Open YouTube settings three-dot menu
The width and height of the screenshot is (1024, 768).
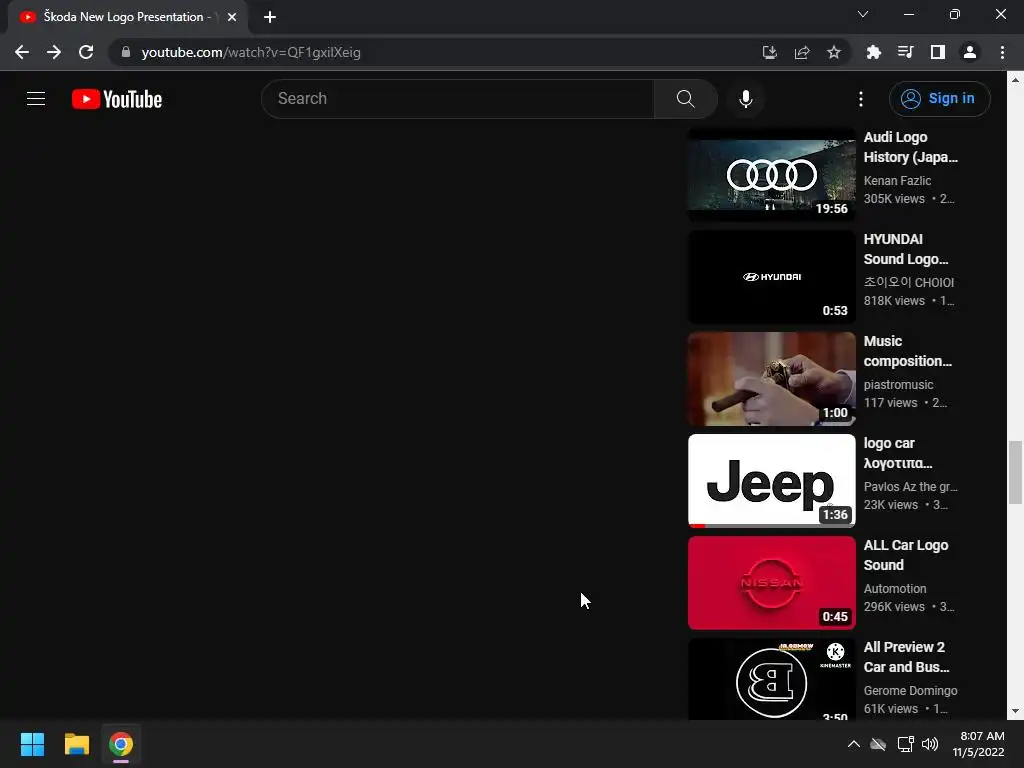click(x=861, y=99)
